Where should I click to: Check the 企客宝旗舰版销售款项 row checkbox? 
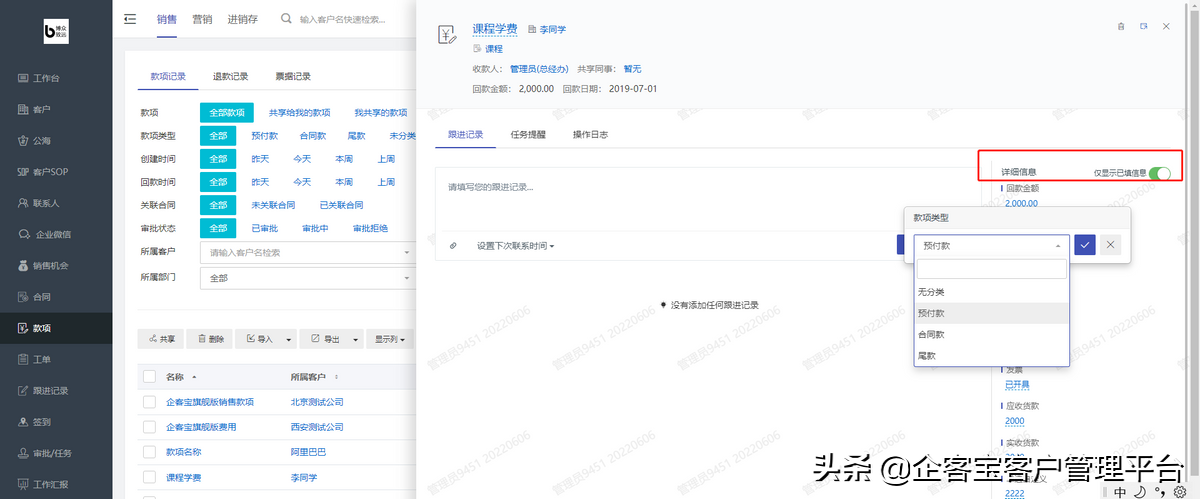point(149,402)
